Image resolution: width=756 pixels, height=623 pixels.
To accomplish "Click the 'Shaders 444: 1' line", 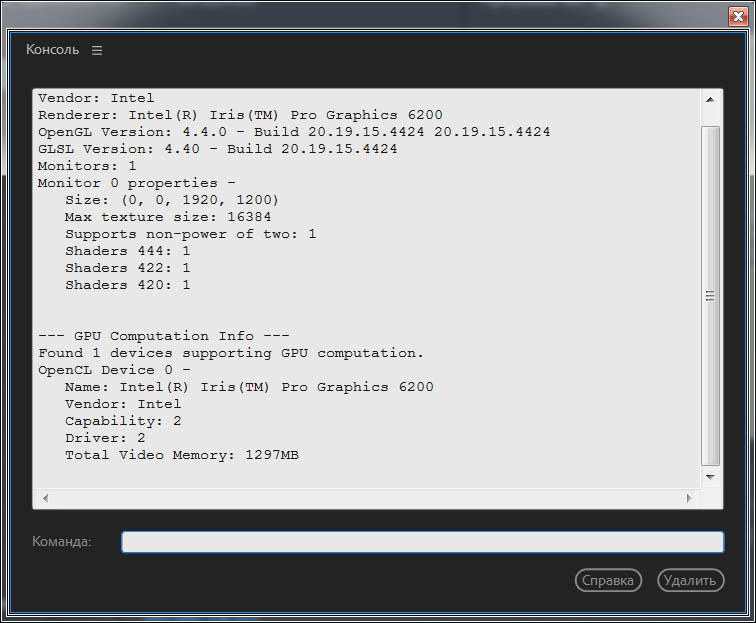I will pos(128,251).
